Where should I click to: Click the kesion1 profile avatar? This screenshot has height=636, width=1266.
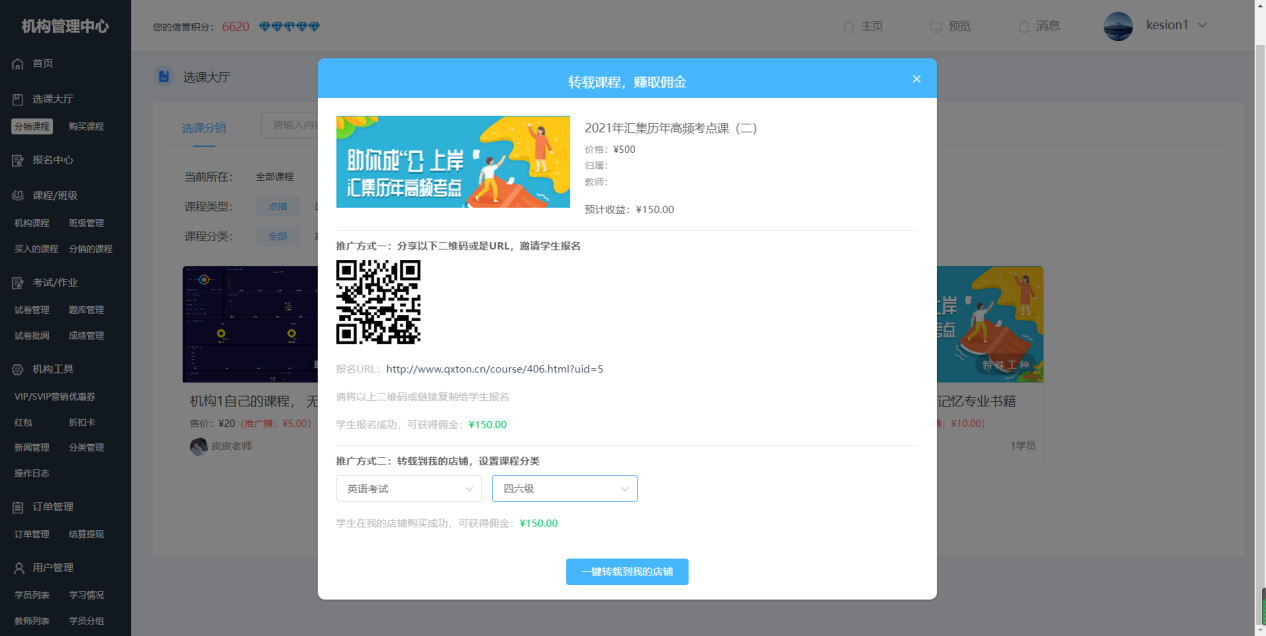coord(1117,26)
